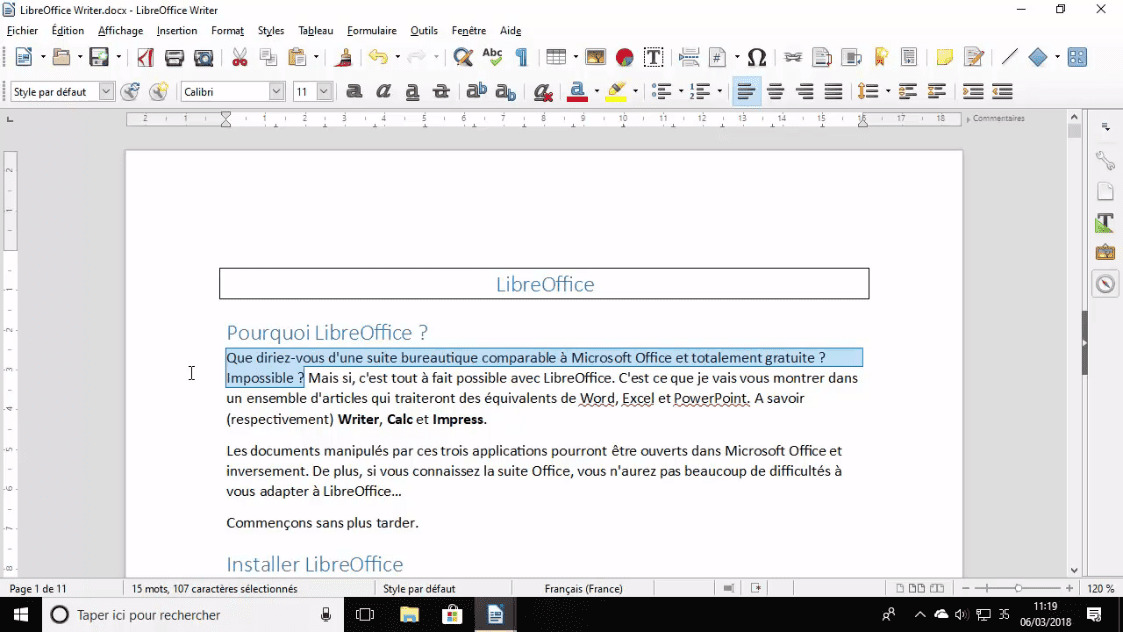Open the Format menu
This screenshot has height=632, width=1123.
tap(227, 31)
